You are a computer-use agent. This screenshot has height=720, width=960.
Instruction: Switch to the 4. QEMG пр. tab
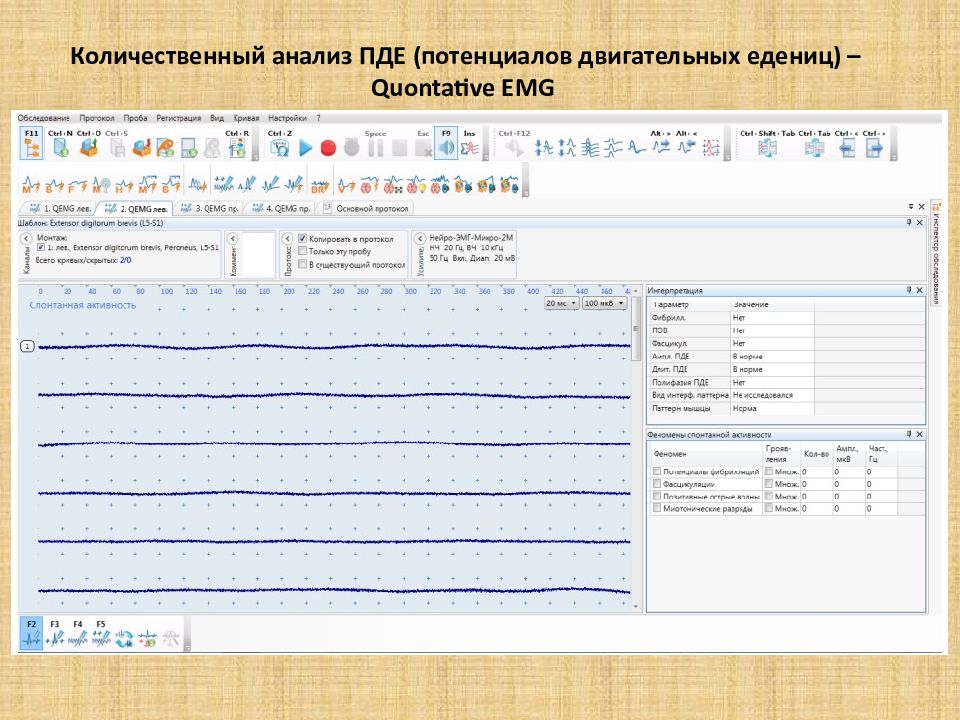[281, 209]
